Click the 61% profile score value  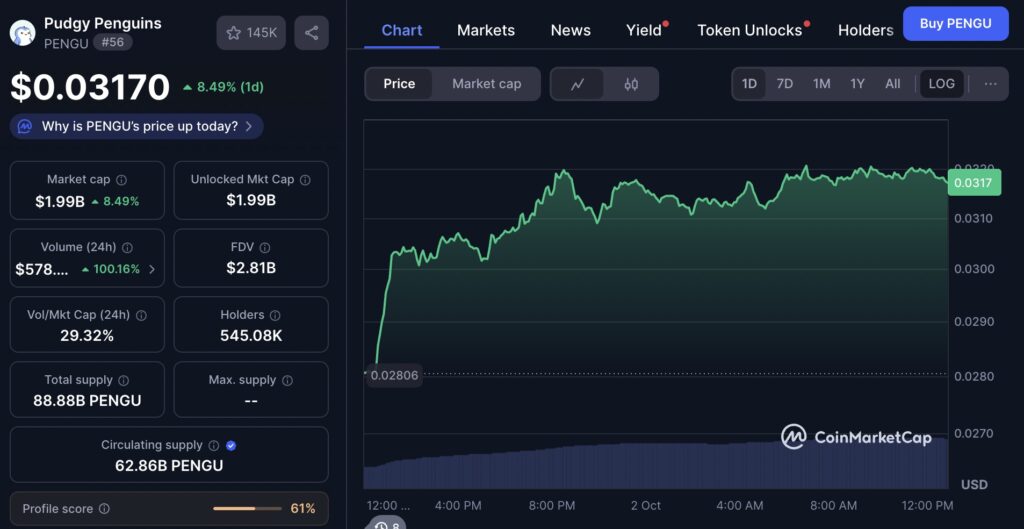(303, 509)
